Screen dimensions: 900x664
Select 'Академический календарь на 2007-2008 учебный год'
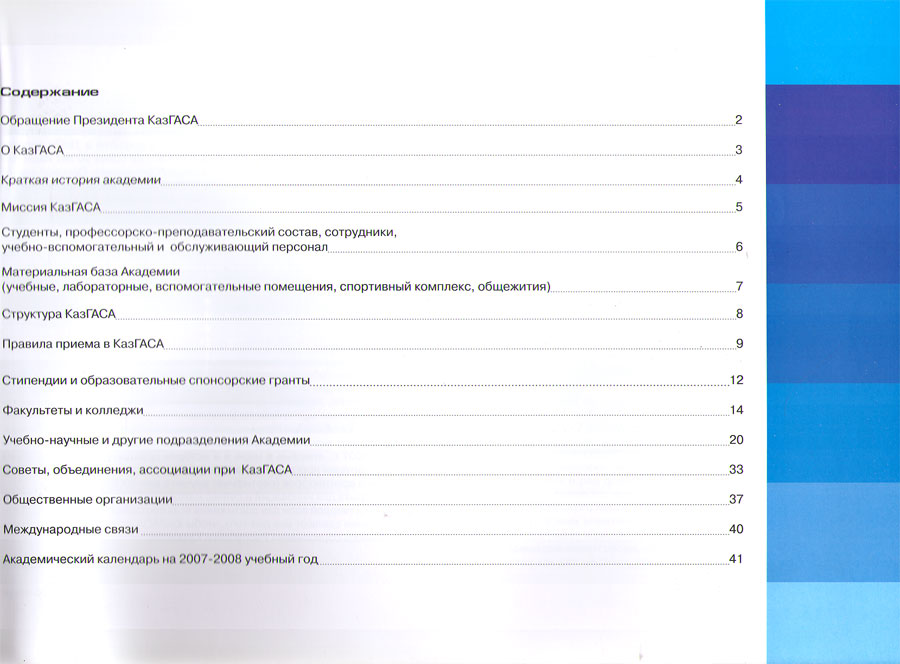click(x=160, y=560)
